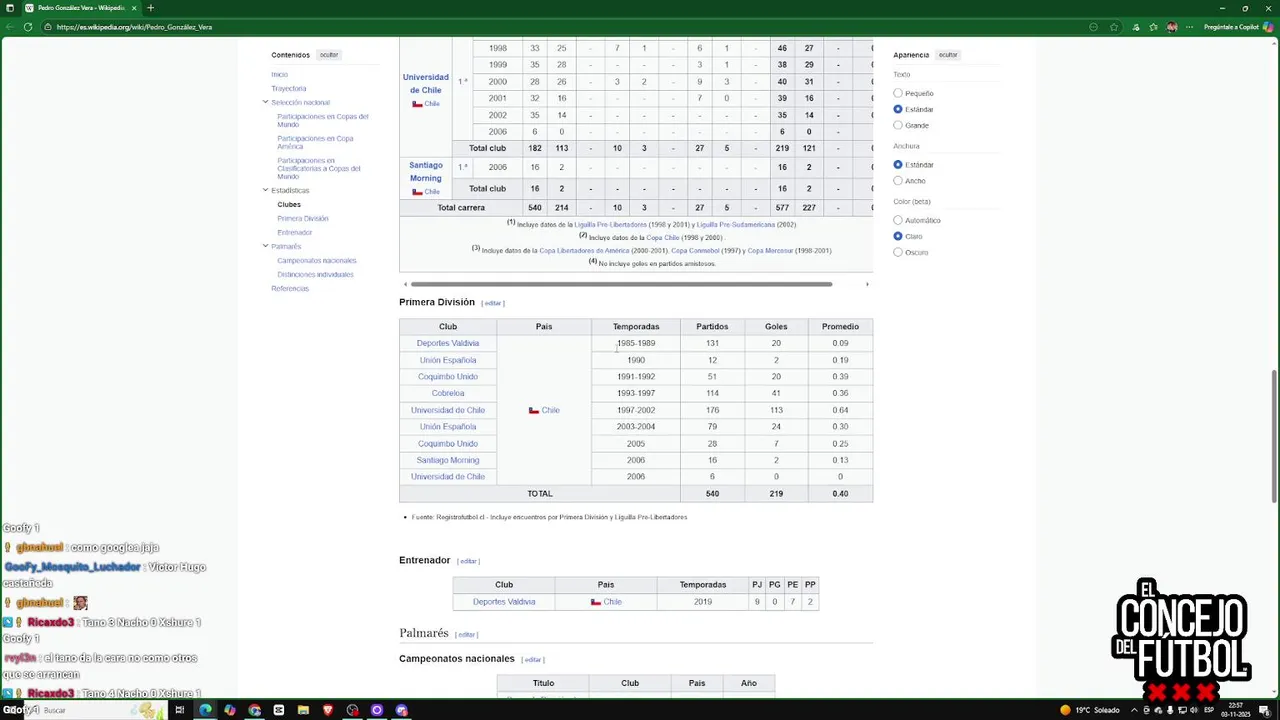Hide the Contenidos sidebar
Viewport: 1280px width, 720px height.
pos(329,55)
